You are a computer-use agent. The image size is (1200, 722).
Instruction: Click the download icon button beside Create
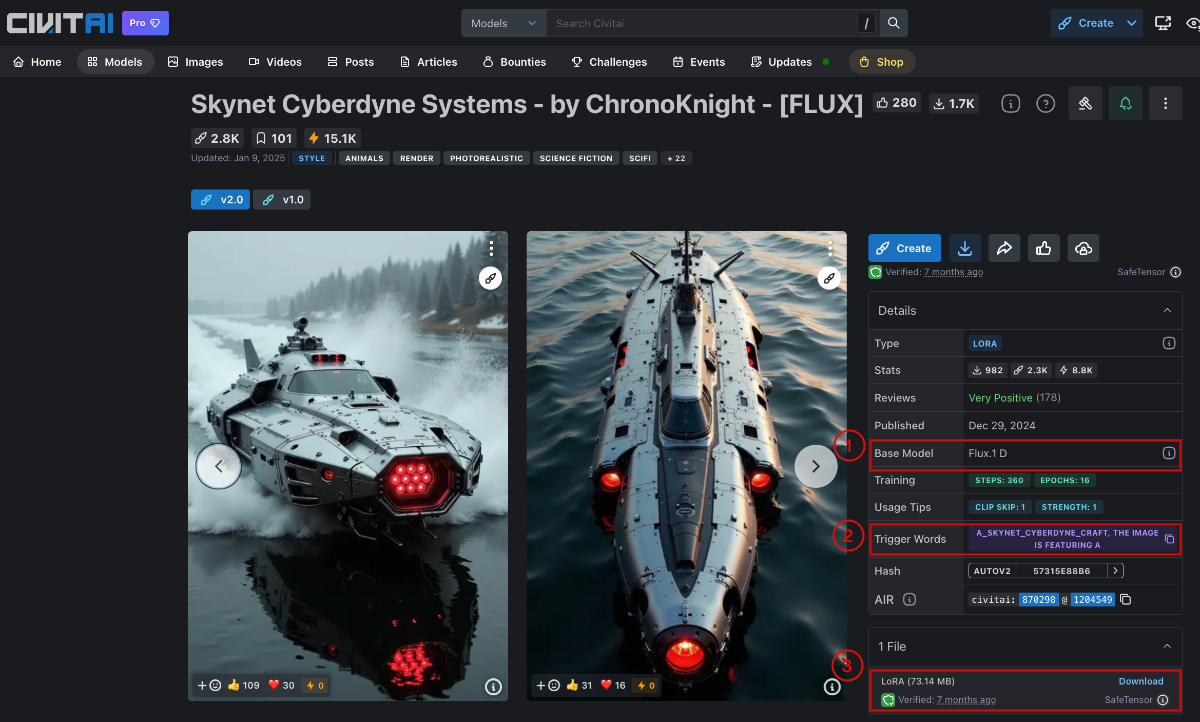[964, 248]
